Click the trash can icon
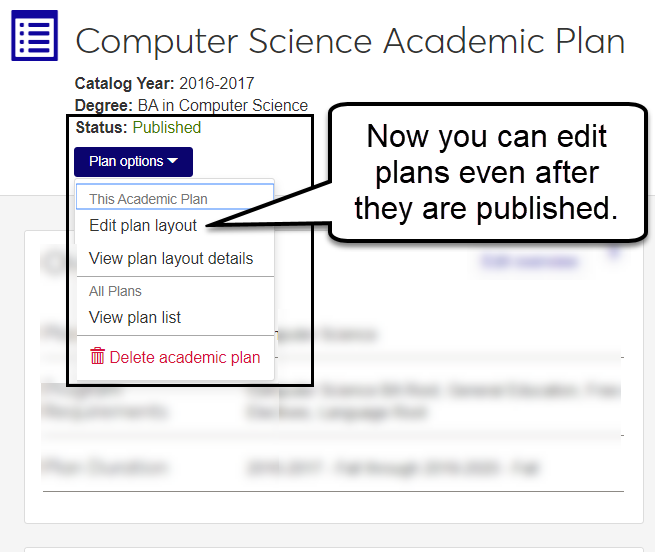 pos(97,357)
